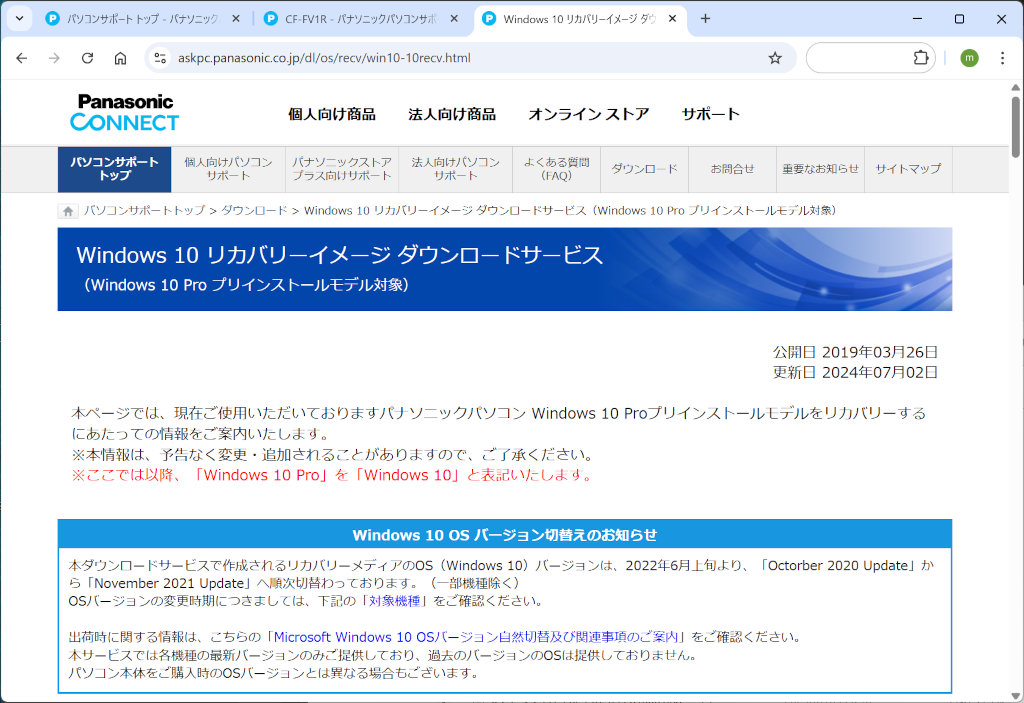The height and width of the screenshot is (703, 1024).
Task: Click the ダウンロード breadcrumb link
Action: 254,210
